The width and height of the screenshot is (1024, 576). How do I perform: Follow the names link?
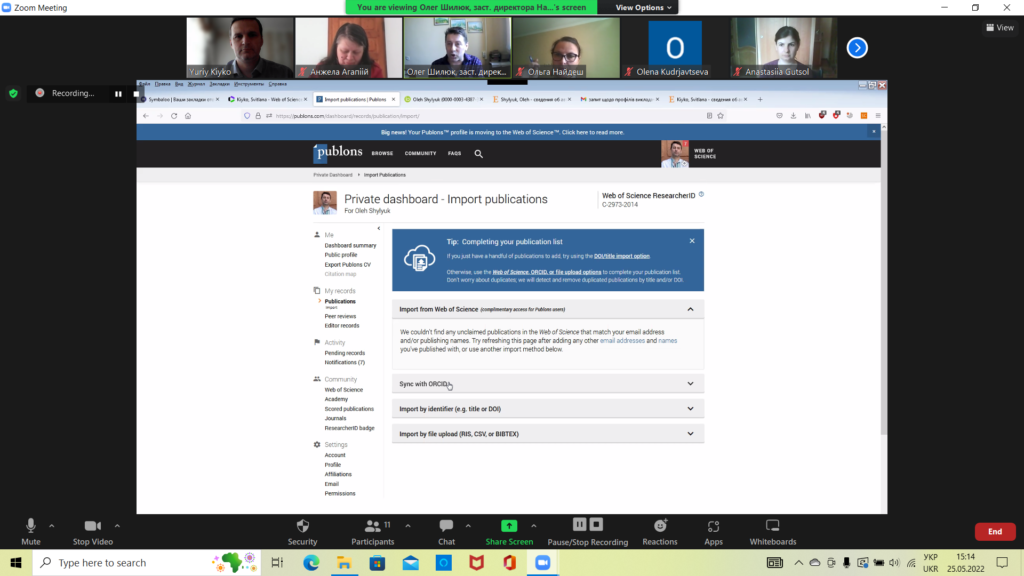667,341
